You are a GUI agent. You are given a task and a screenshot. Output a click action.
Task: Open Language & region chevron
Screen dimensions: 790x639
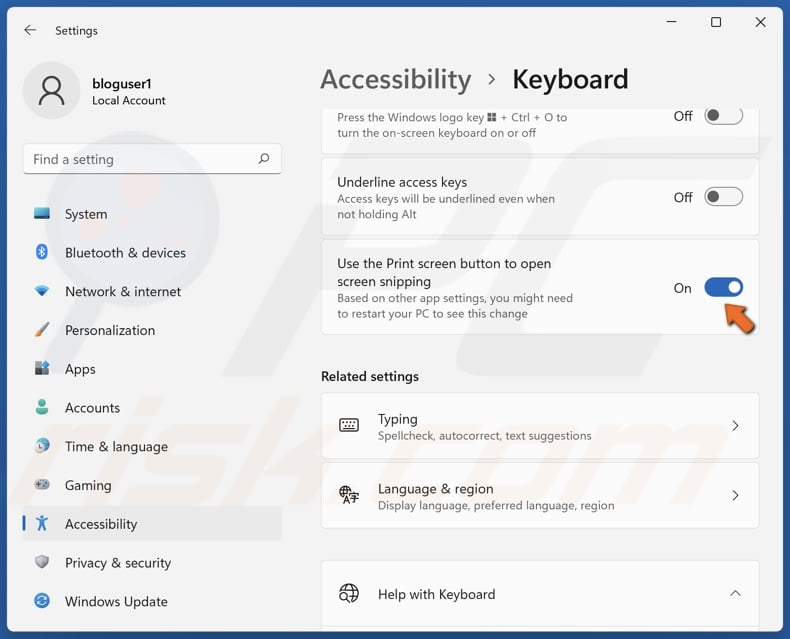tap(735, 495)
